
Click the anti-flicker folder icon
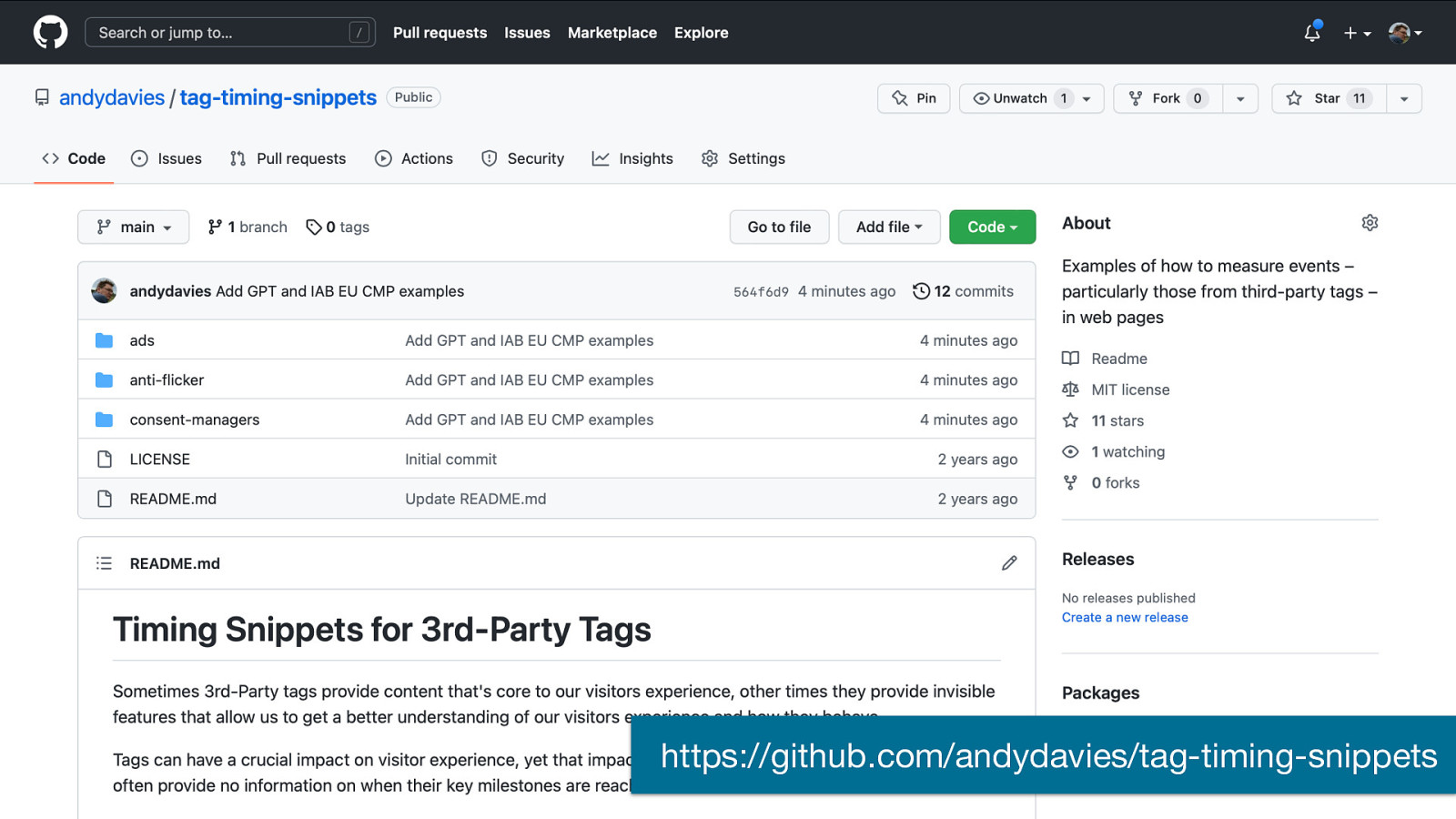coord(105,379)
